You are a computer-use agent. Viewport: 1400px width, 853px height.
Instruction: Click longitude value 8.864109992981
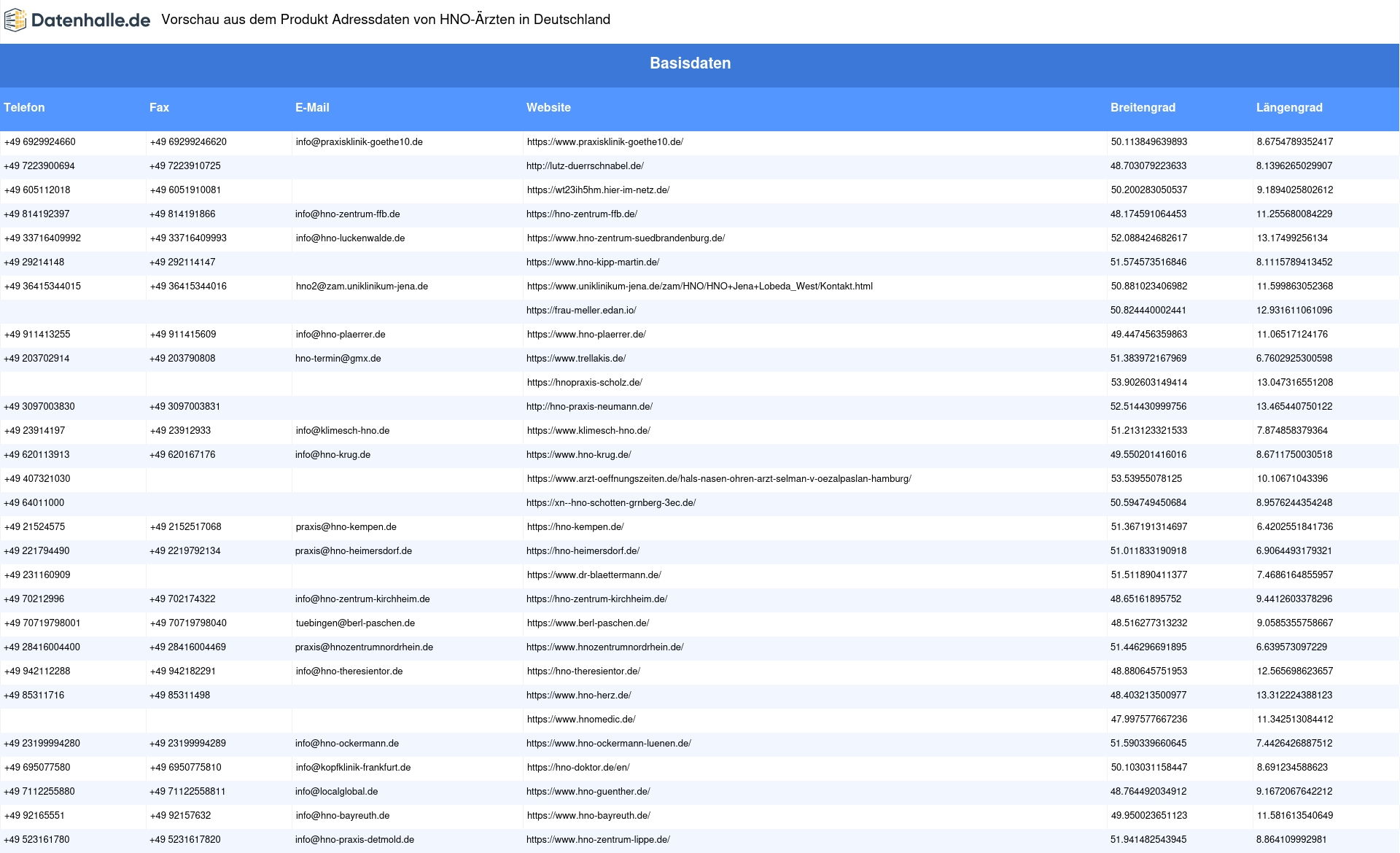pos(1292,840)
